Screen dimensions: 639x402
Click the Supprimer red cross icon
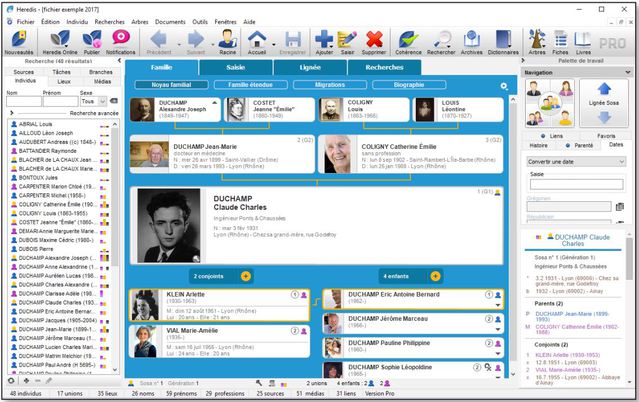coord(374,42)
